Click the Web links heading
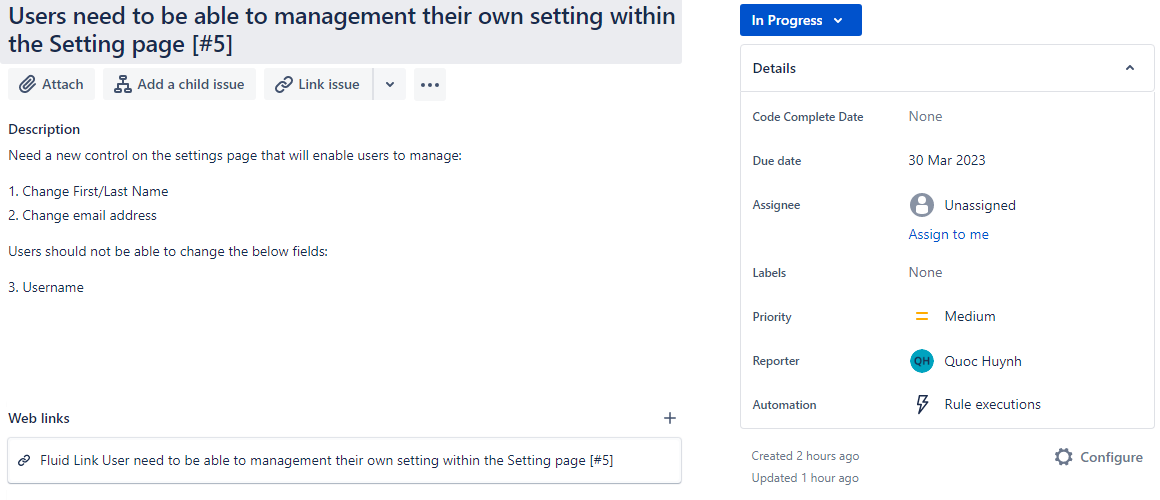This screenshot has width=1160, height=500. [39, 418]
